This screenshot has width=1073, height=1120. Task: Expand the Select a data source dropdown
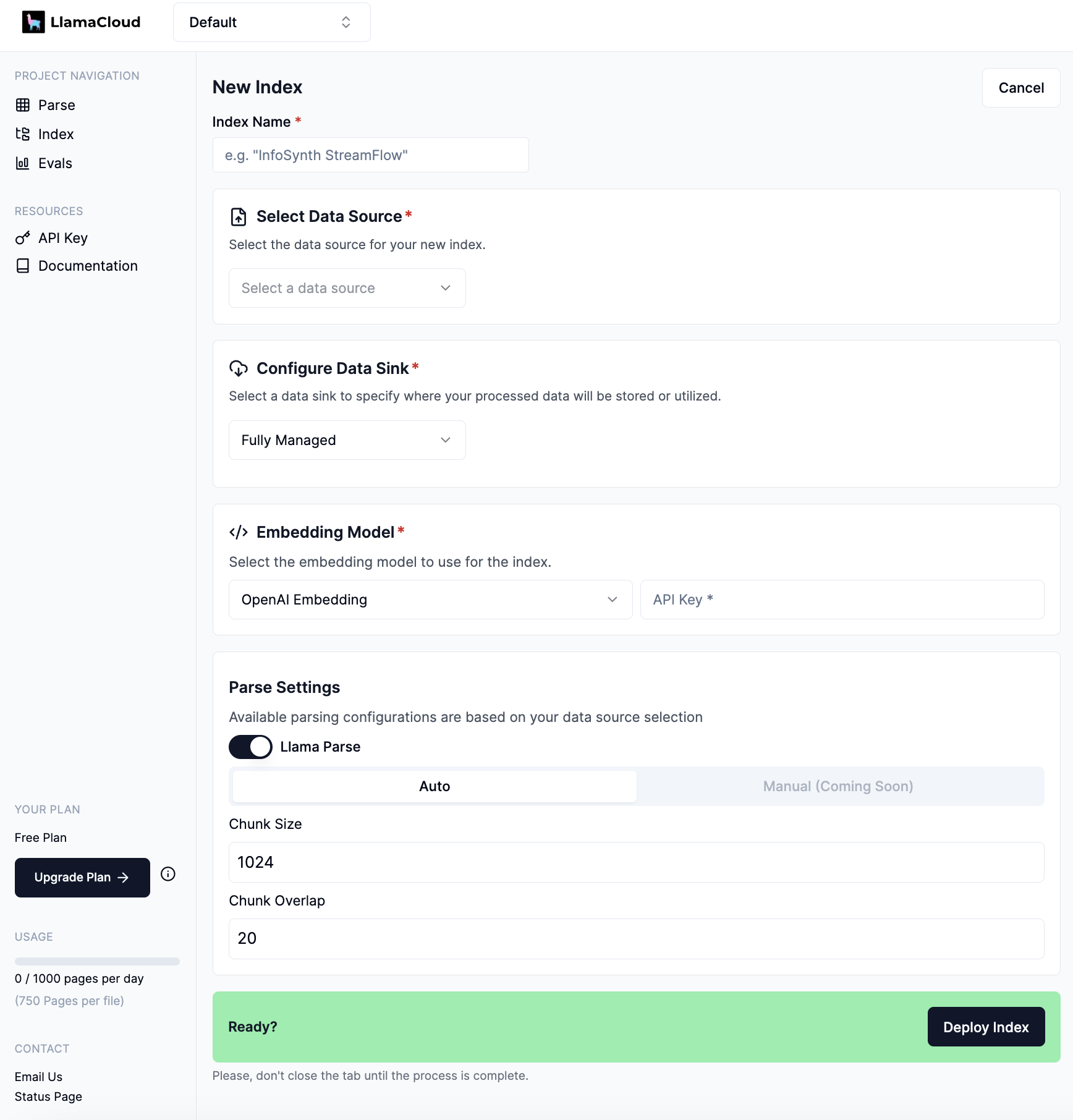point(347,288)
